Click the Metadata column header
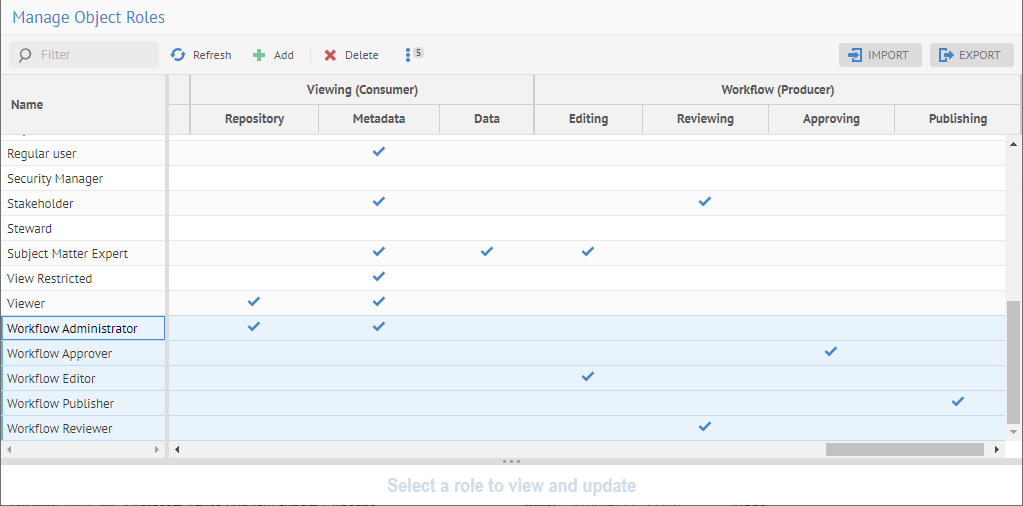 (x=379, y=119)
